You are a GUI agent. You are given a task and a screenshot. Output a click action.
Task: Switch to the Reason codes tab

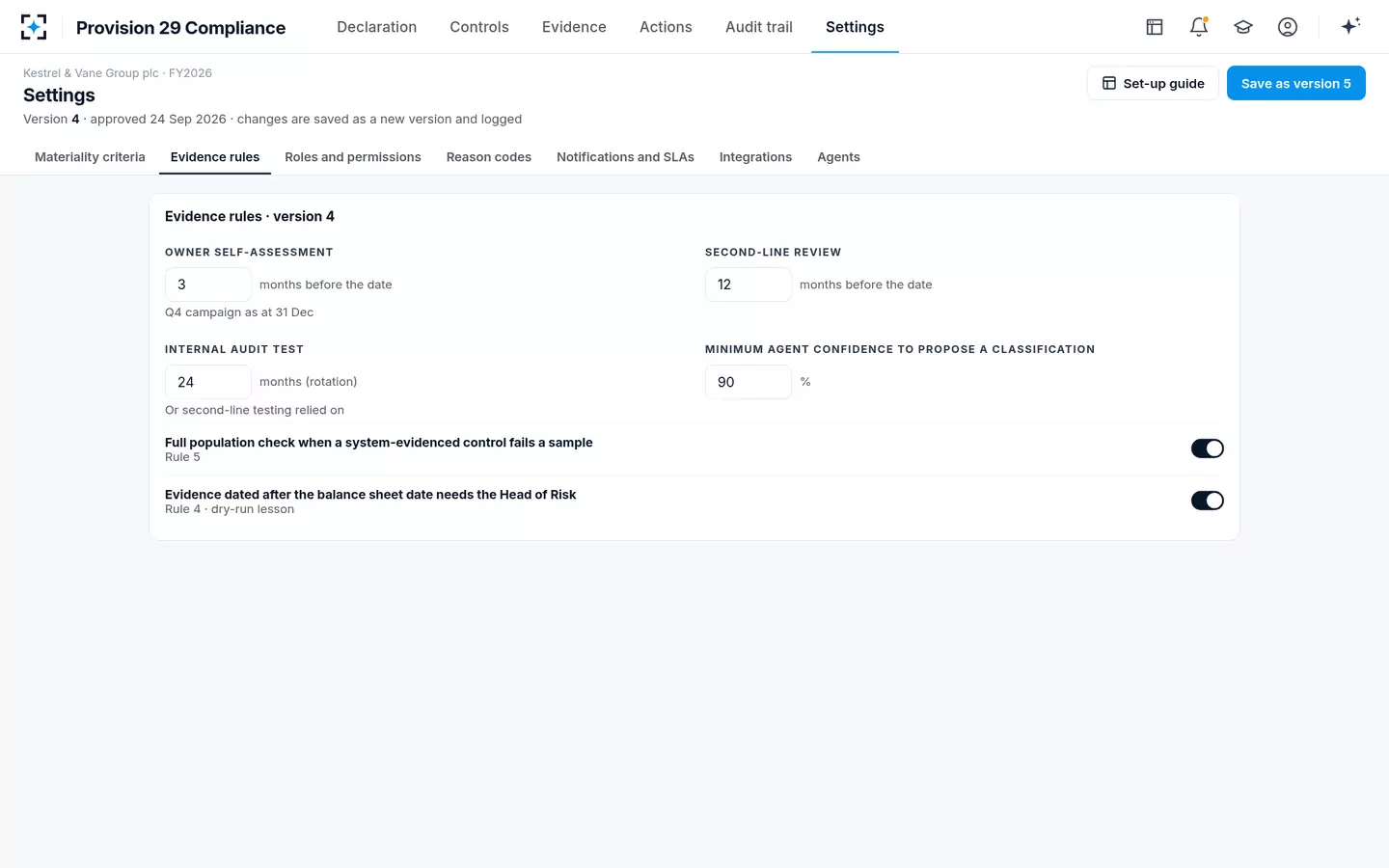point(489,157)
